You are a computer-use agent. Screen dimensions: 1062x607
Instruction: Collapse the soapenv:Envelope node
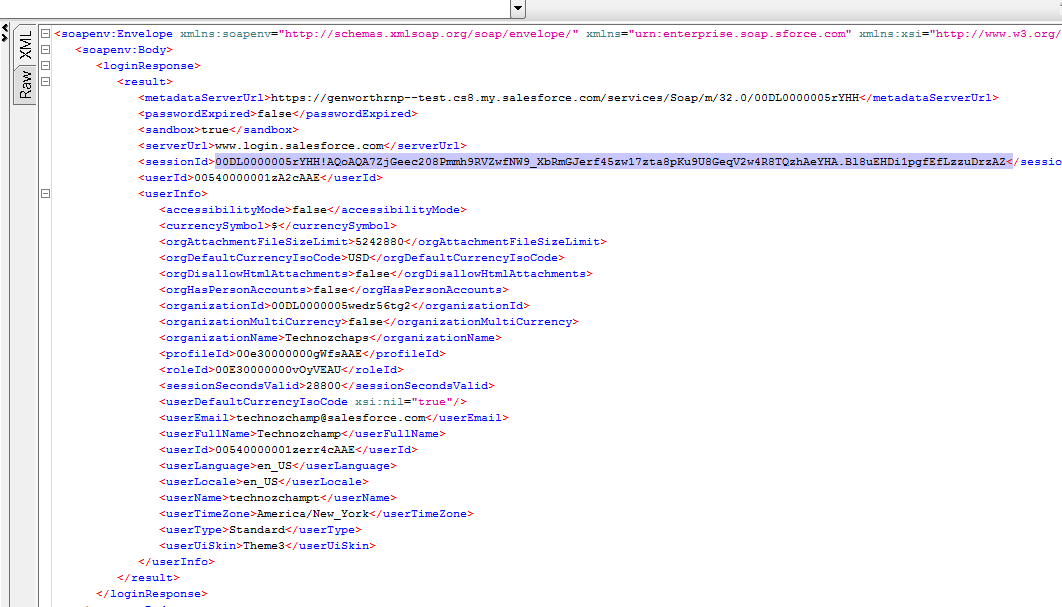45,33
